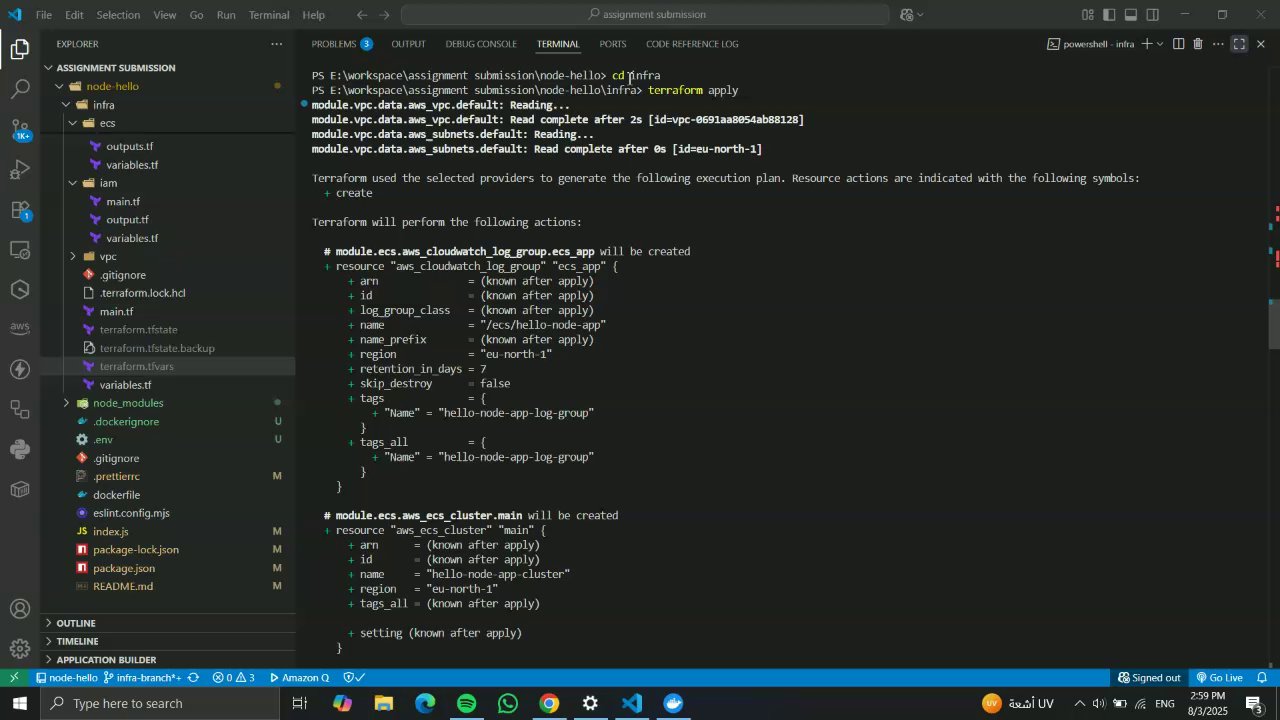Open the File menu
This screenshot has width=1280, height=720.
coord(44,15)
